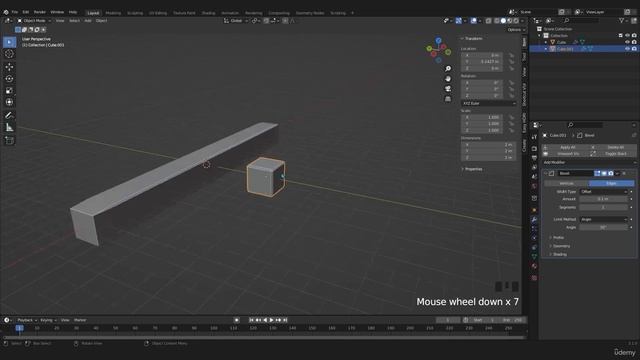Open the Edit menu
The height and width of the screenshot is (360, 640).
[x=26, y=12]
